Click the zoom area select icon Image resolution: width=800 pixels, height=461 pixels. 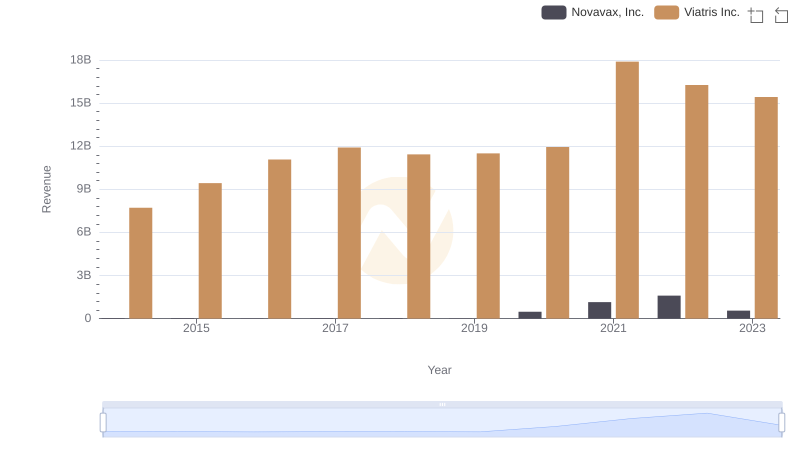pyautogui.click(x=756, y=15)
